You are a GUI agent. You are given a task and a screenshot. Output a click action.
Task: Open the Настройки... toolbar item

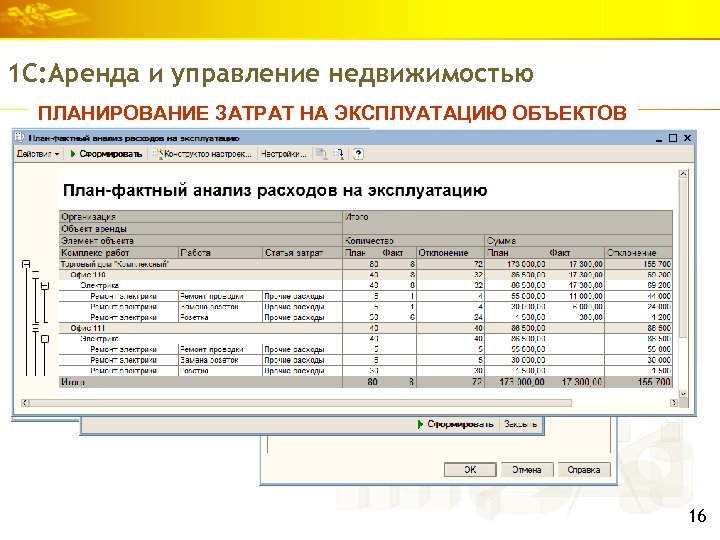click(283, 154)
